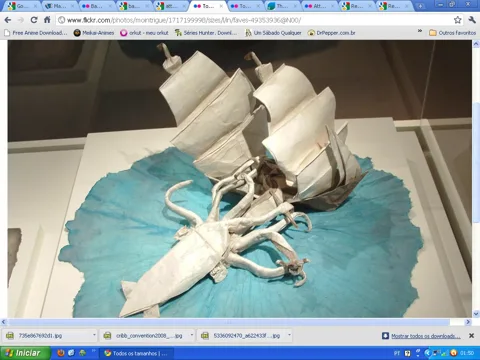480x360 pixels.
Task: Expand the bookmarks bar overflow chevron
Action: click(x=420, y=31)
